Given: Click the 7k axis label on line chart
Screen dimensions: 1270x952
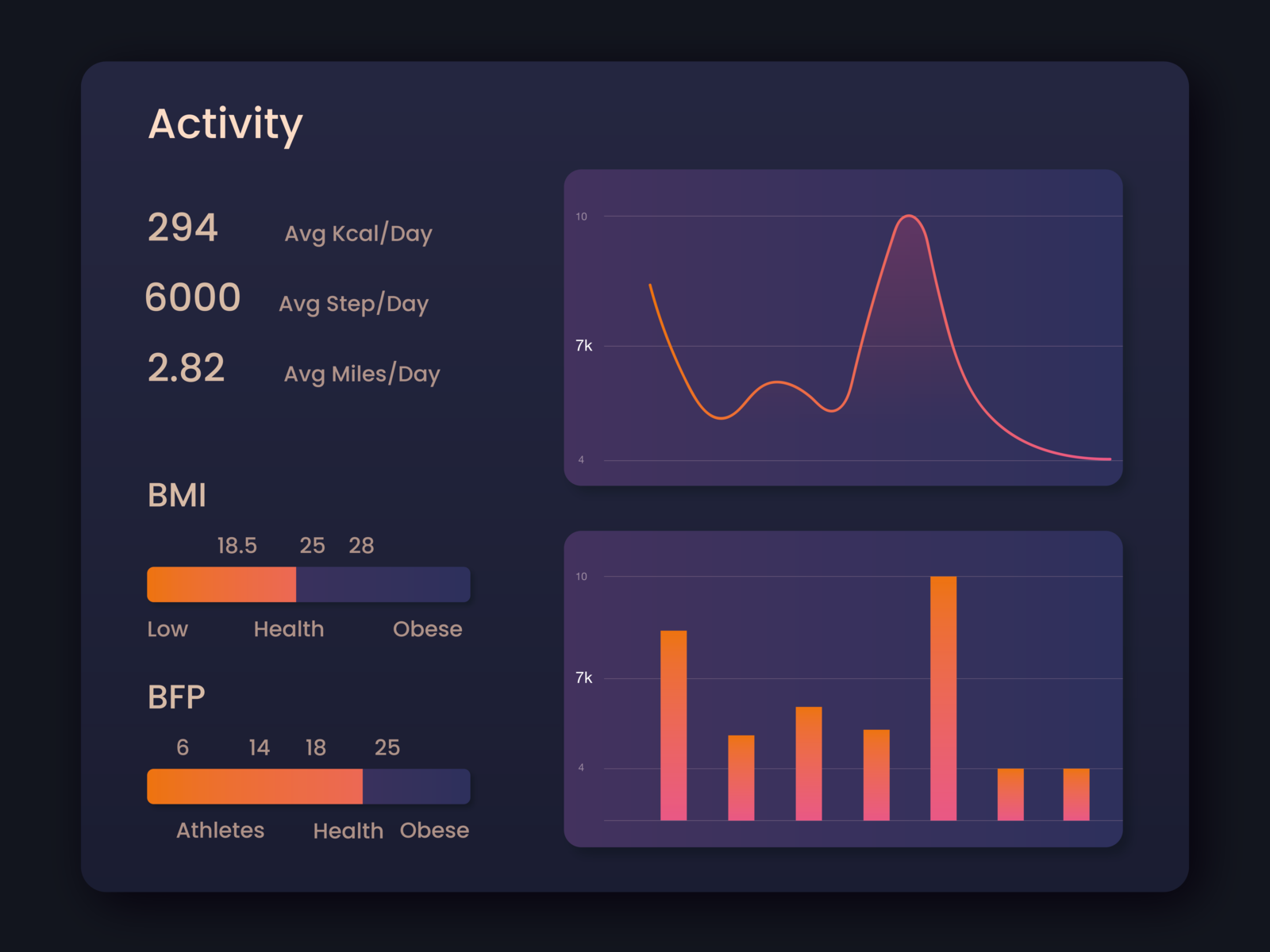Looking at the screenshot, I should (x=583, y=346).
